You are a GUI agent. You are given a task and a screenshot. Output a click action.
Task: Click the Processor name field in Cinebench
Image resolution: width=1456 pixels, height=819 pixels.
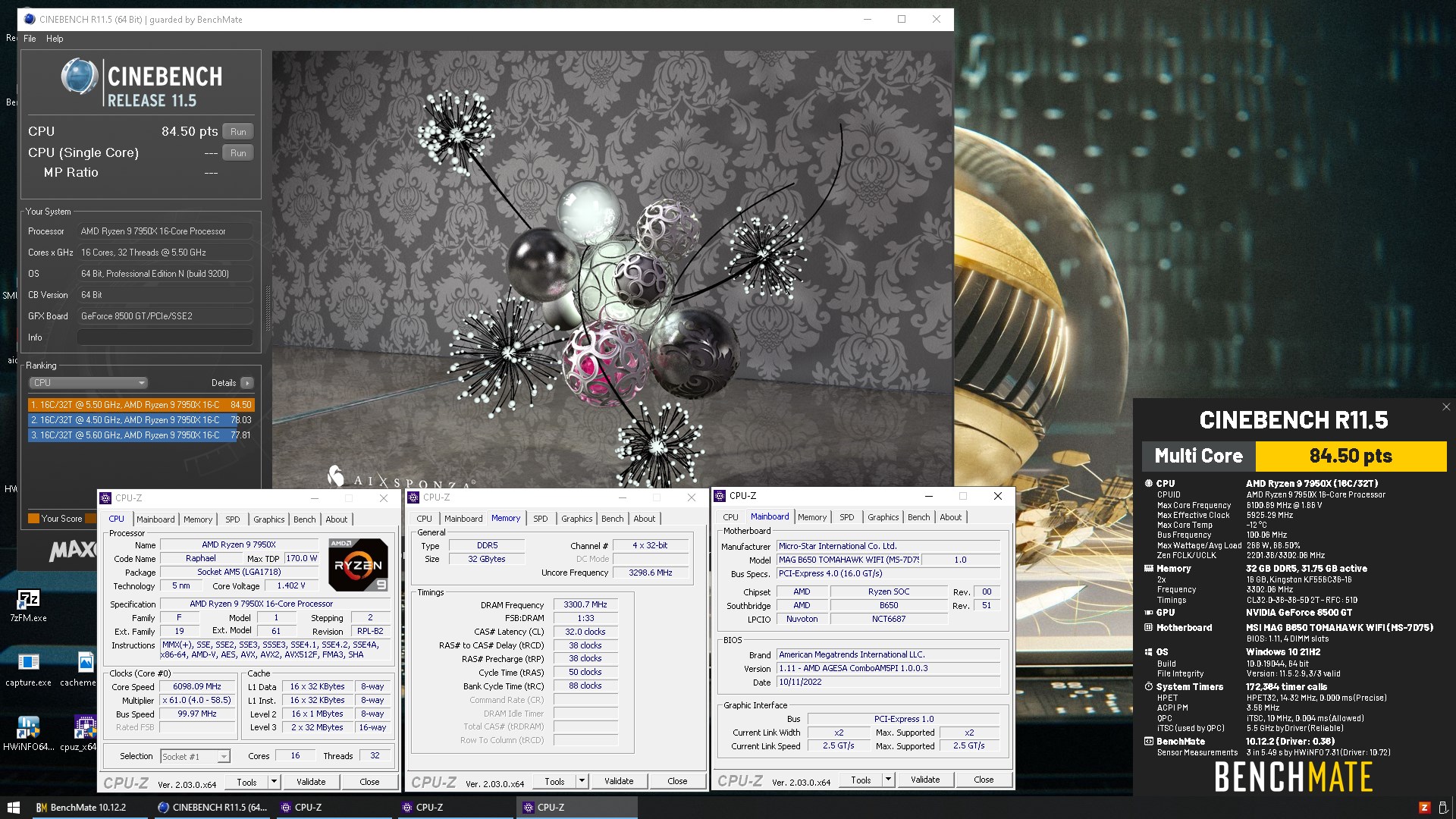click(165, 231)
